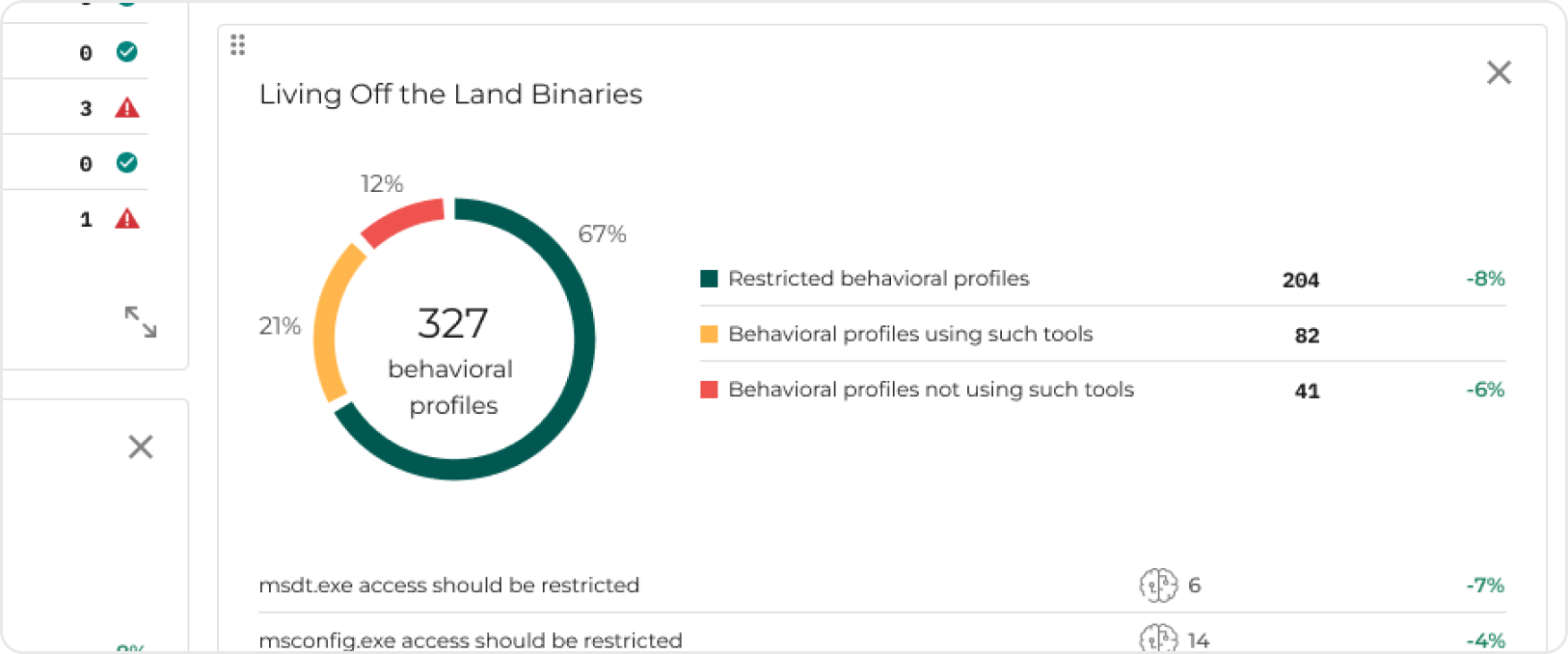Click the green checkmark next to the first 0
The height and width of the screenshot is (654, 1568).
tap(126, 53)
